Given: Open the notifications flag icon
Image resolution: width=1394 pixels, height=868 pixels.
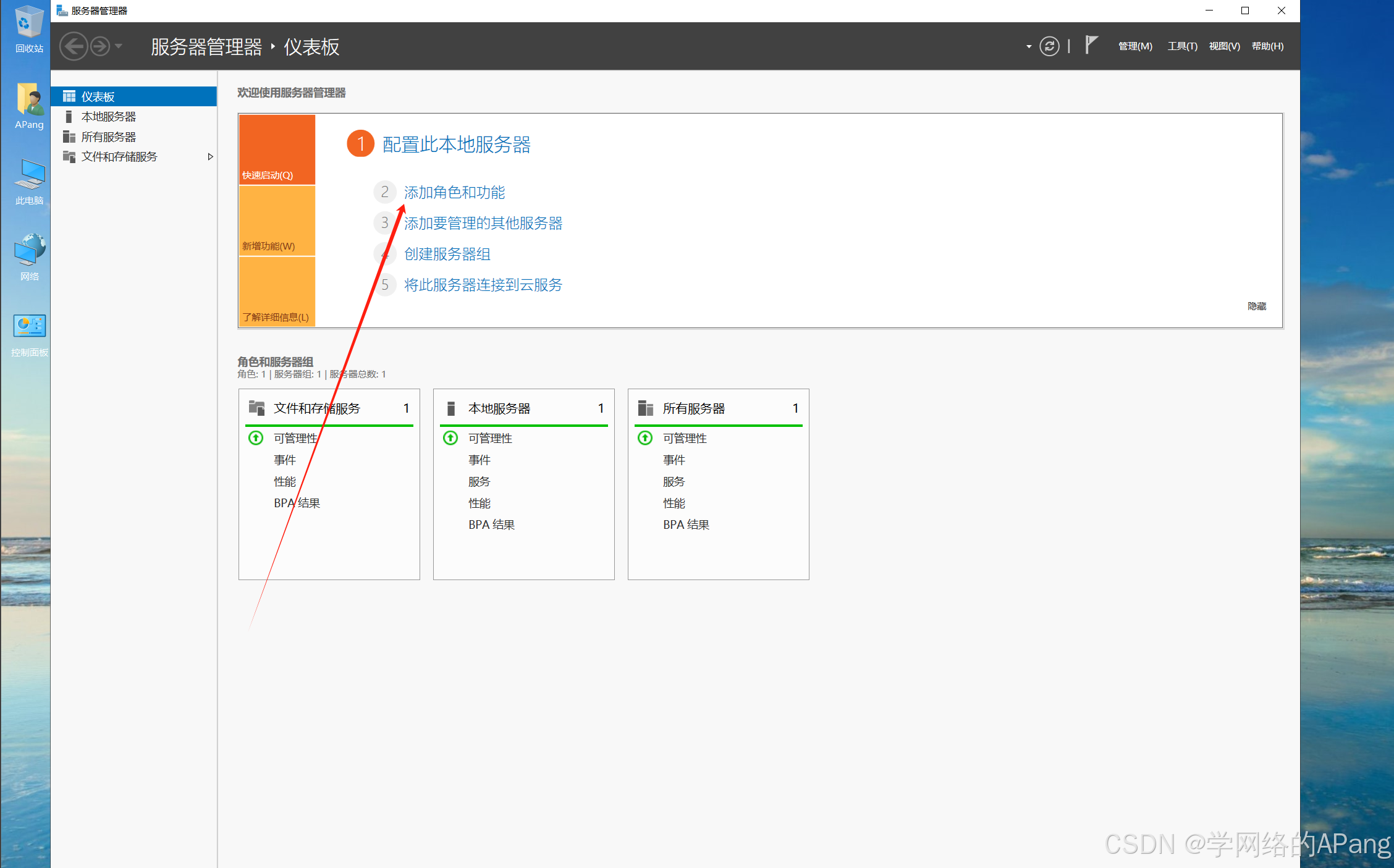Looking at the screenshot, I should 1091,45.
